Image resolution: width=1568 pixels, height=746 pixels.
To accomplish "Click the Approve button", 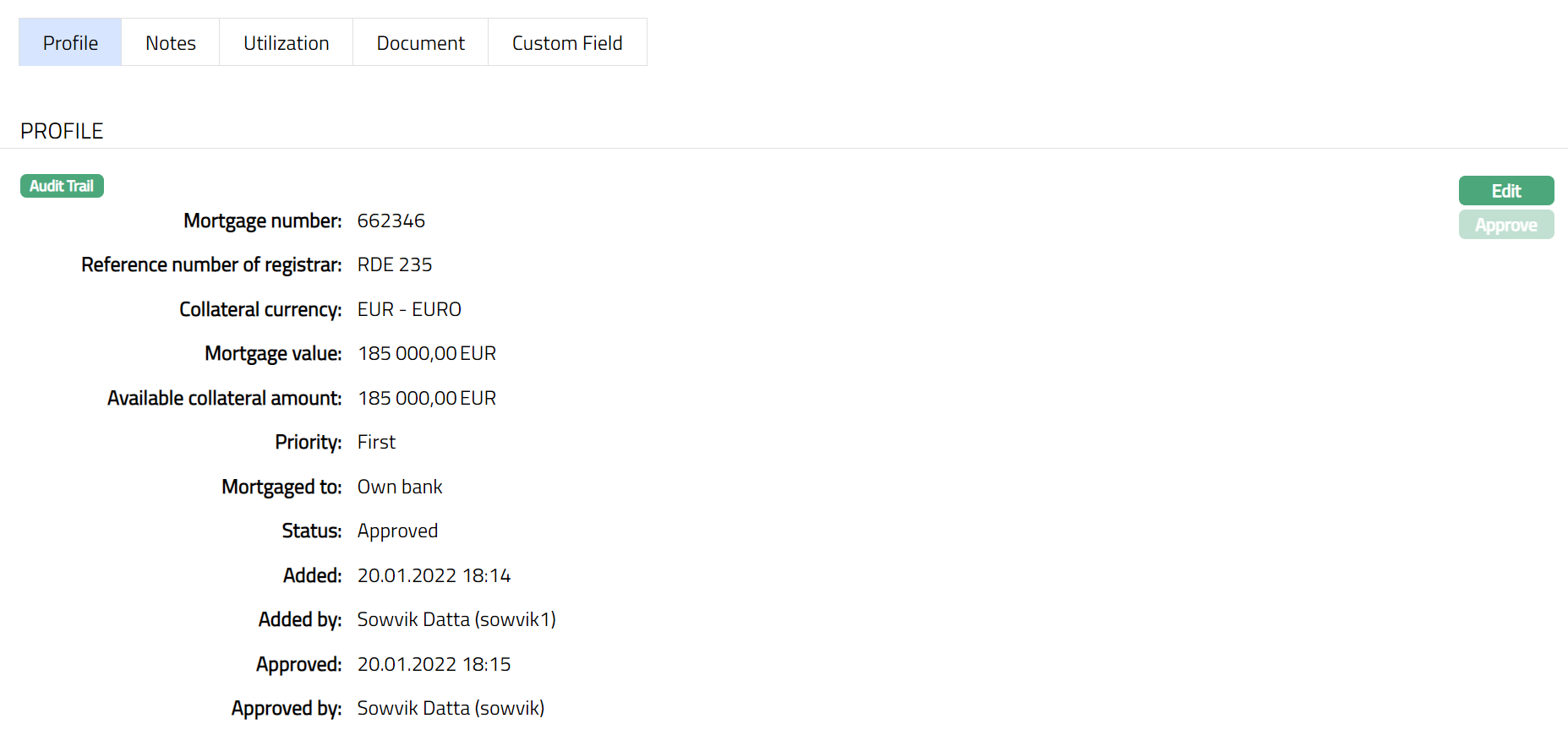I will click(x=1505, y=226).
